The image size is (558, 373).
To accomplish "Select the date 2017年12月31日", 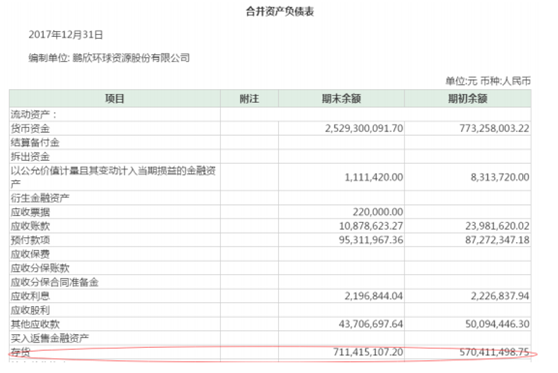I will click(x=66, y=35).
